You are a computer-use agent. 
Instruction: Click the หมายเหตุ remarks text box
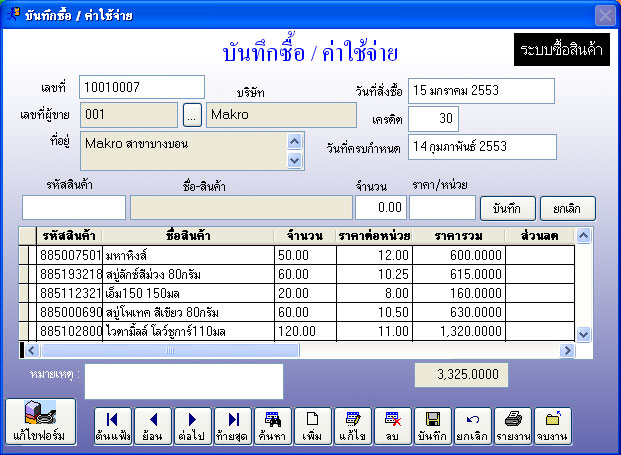coord(184,381)
